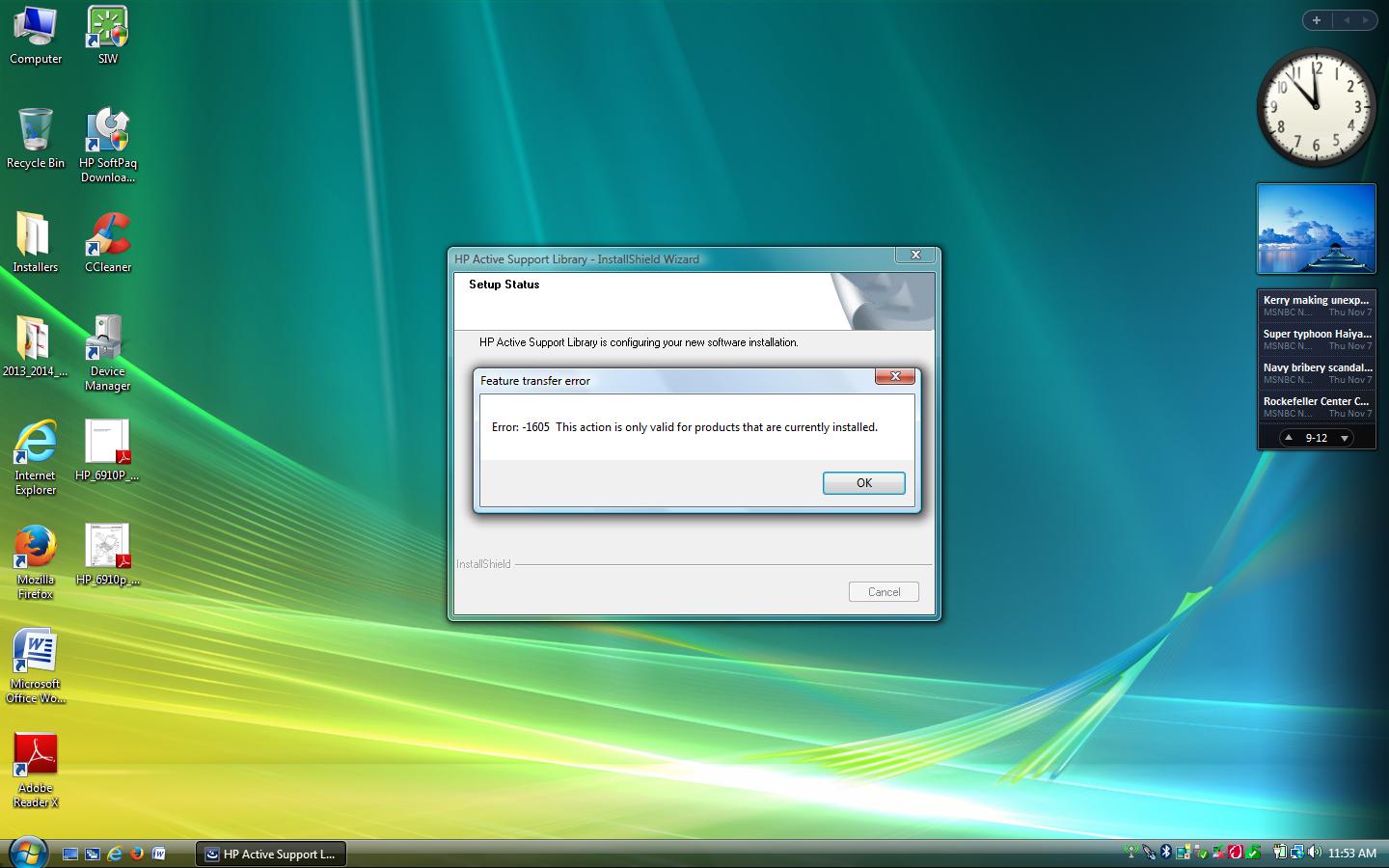The height and width of the screenshot is (868, 1389).
Task: Select the Internet Explorer desktop icon
Action: click(x=36, y=458)
